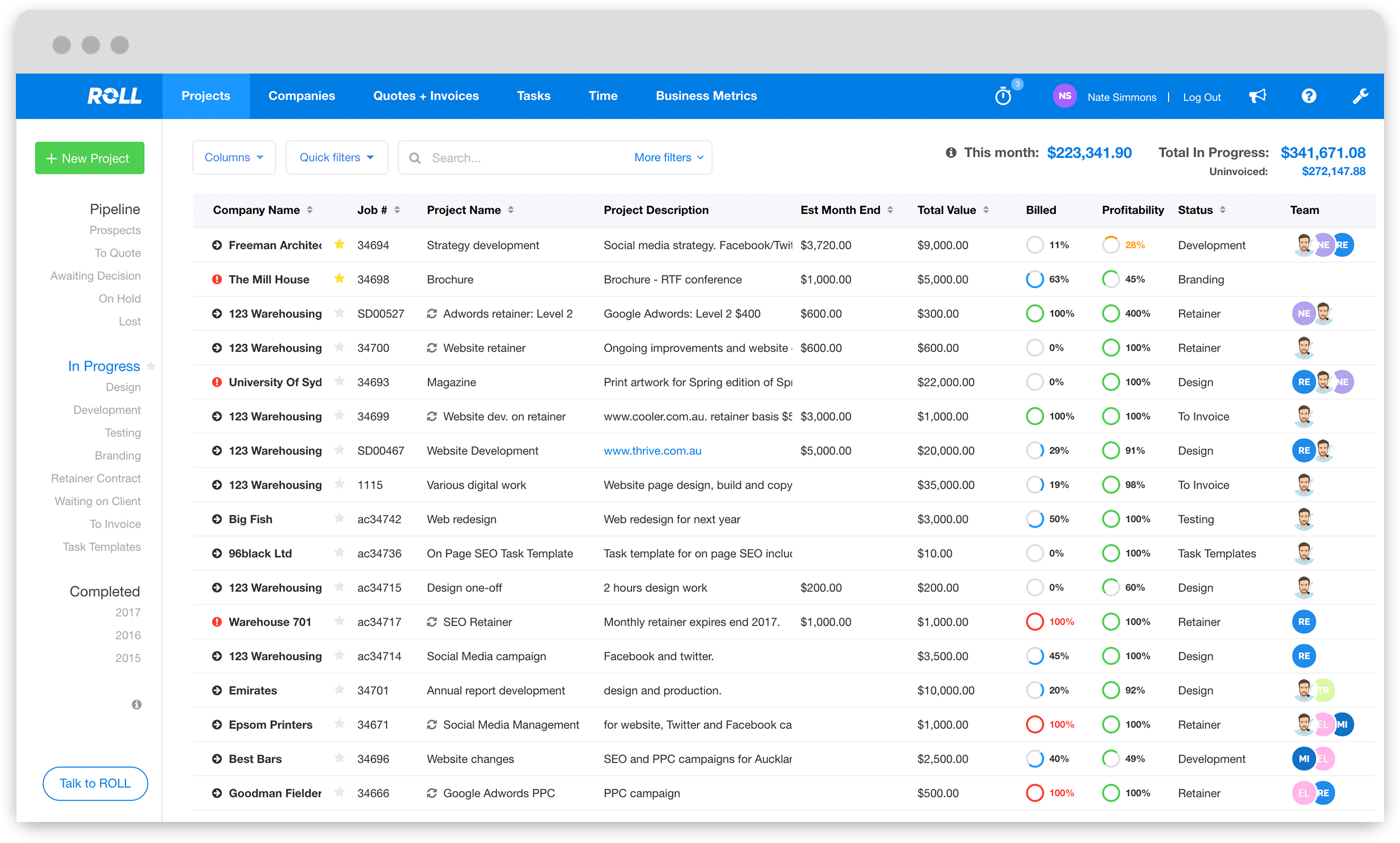Go to the Tasks tab
The height and width of the screenshot is (843, 1400).
pyautogui.click(x=534, y=96)
